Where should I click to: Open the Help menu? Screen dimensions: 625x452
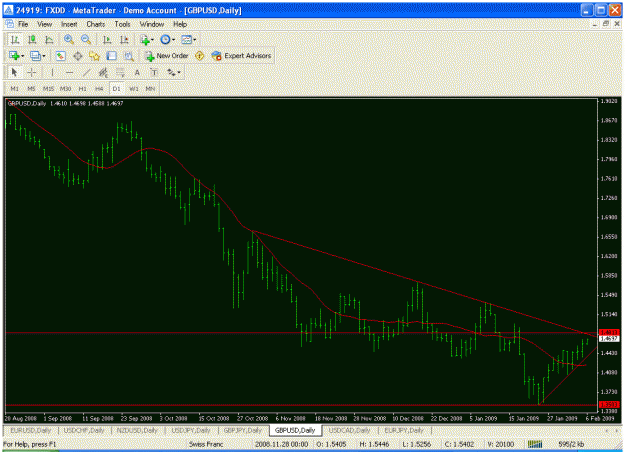180,24
